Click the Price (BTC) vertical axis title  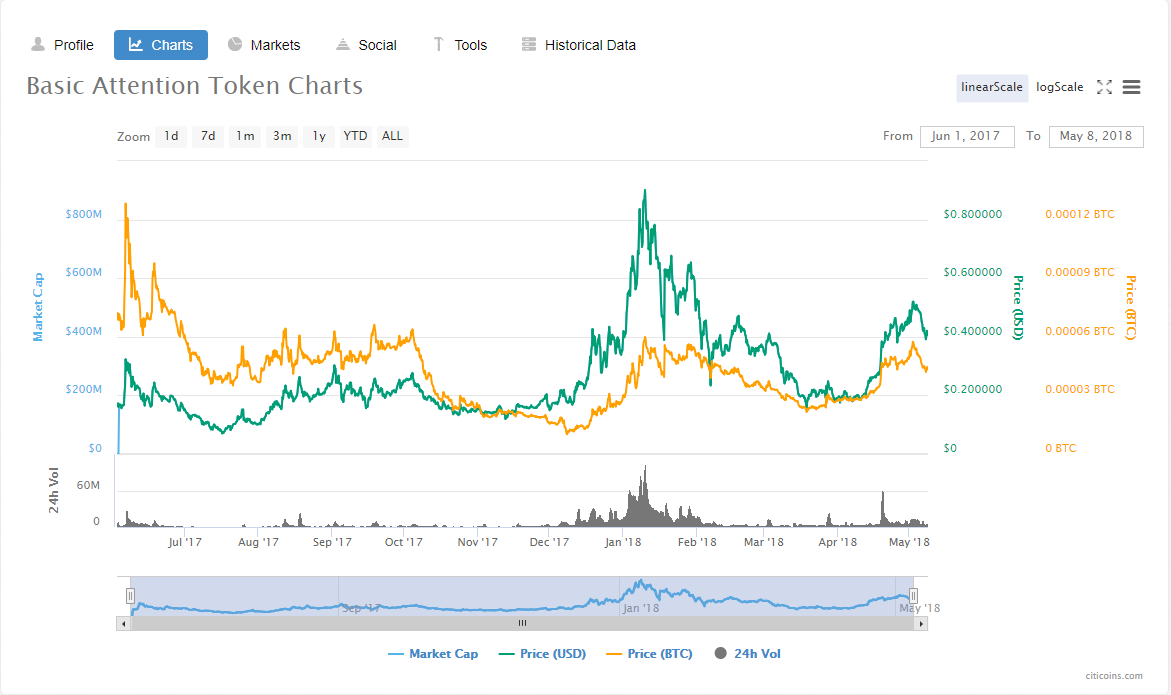click(x=1131, y=308)
